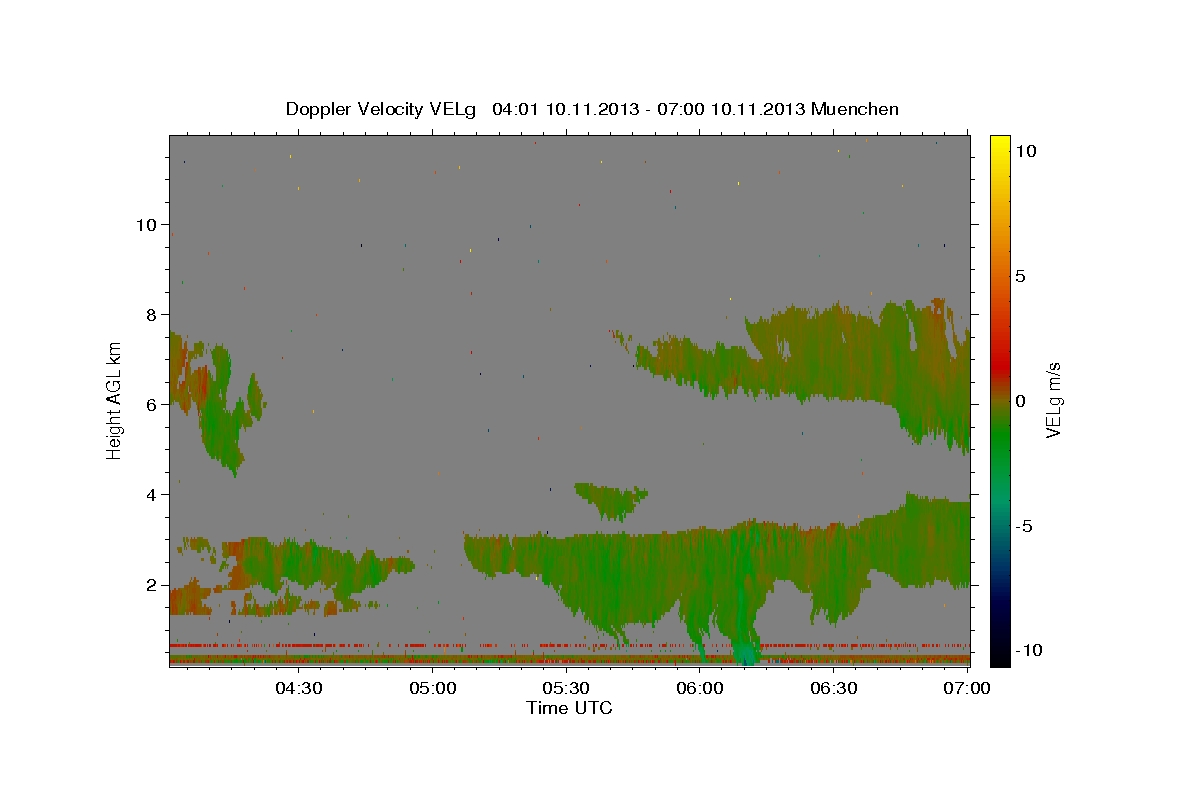Select the 07:00 time tick label
Image resolution: width=1200 pixels, height=800 pixels.
click(966, 688)
